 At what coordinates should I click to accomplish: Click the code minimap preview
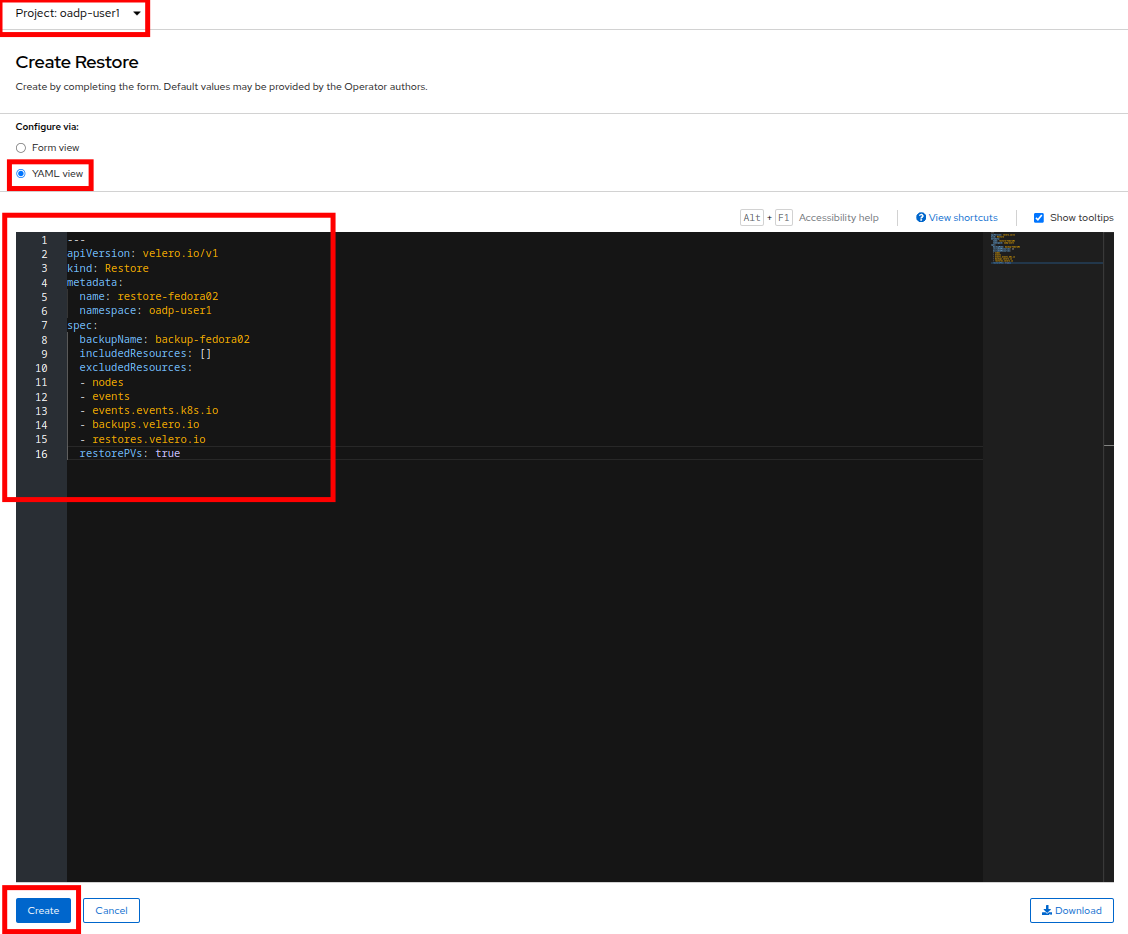(1042, 250)
